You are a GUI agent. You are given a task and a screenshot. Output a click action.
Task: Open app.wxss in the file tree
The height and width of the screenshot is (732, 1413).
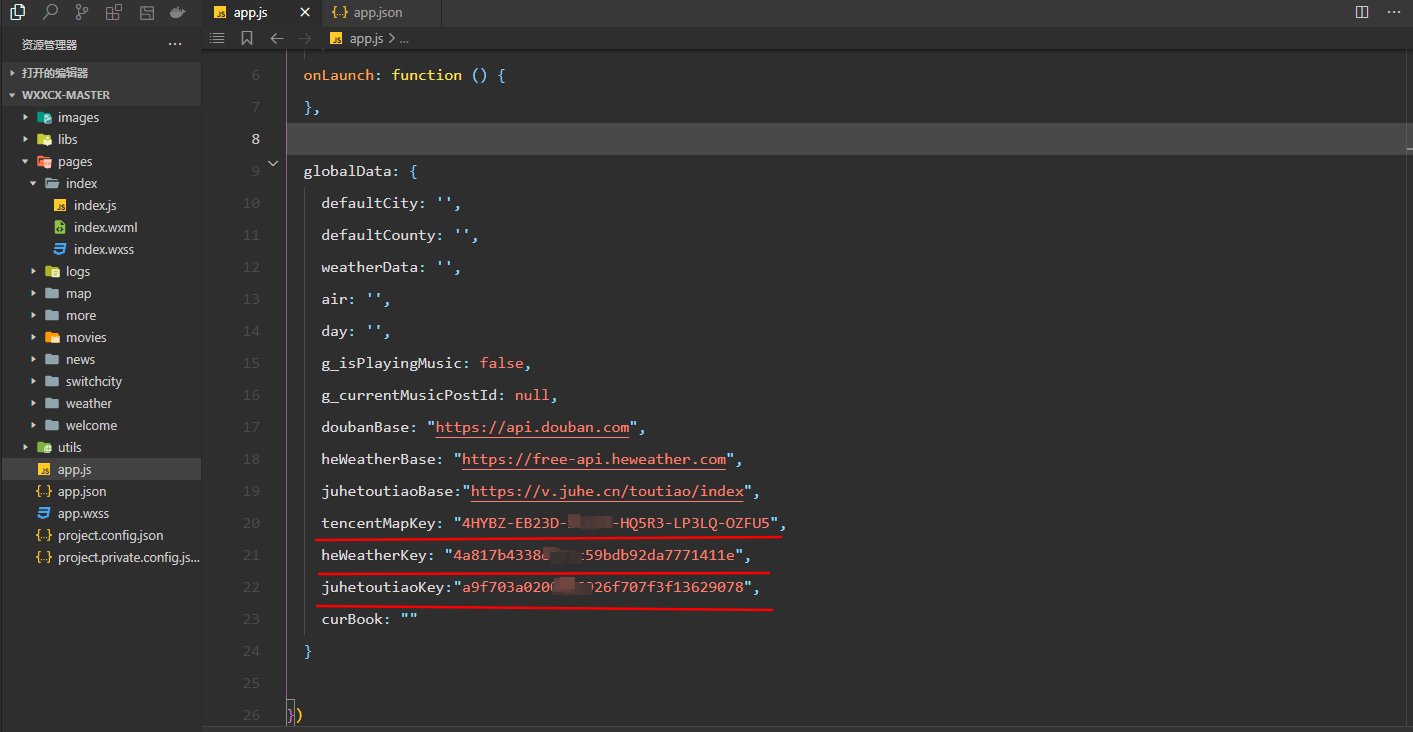tap(100, 513)
